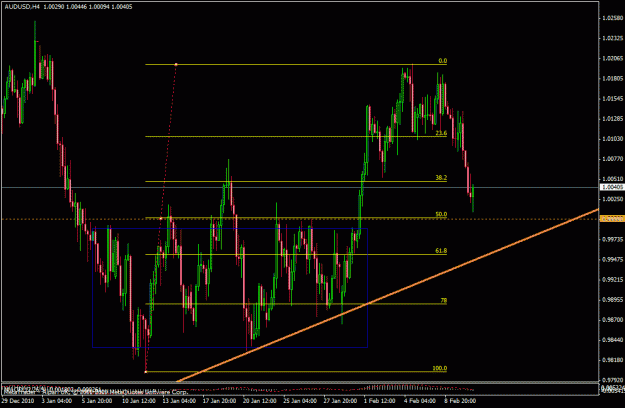This screenshot has height=408, width=625.
Task: Click the 10 Jan 12:00 time label
Action: point(139,400)
